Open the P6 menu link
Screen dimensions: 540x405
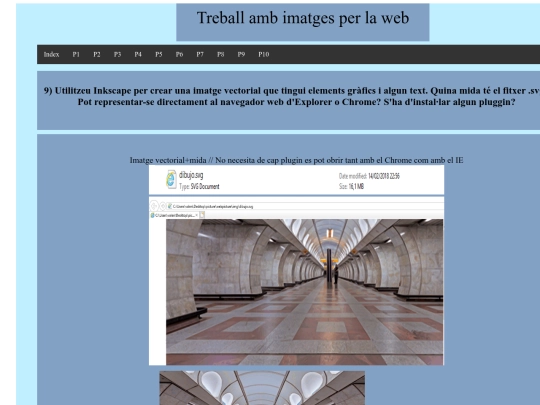point(179,54)
